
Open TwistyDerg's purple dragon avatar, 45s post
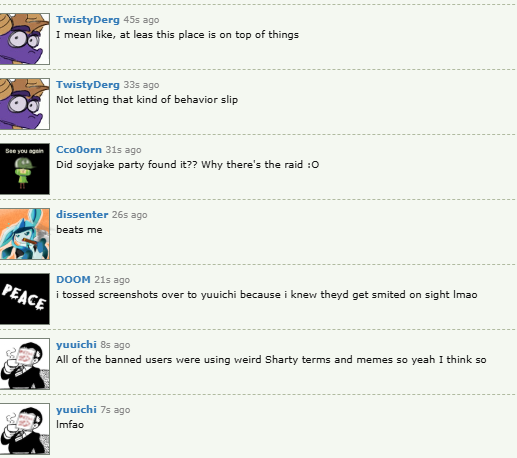[25, 39]
